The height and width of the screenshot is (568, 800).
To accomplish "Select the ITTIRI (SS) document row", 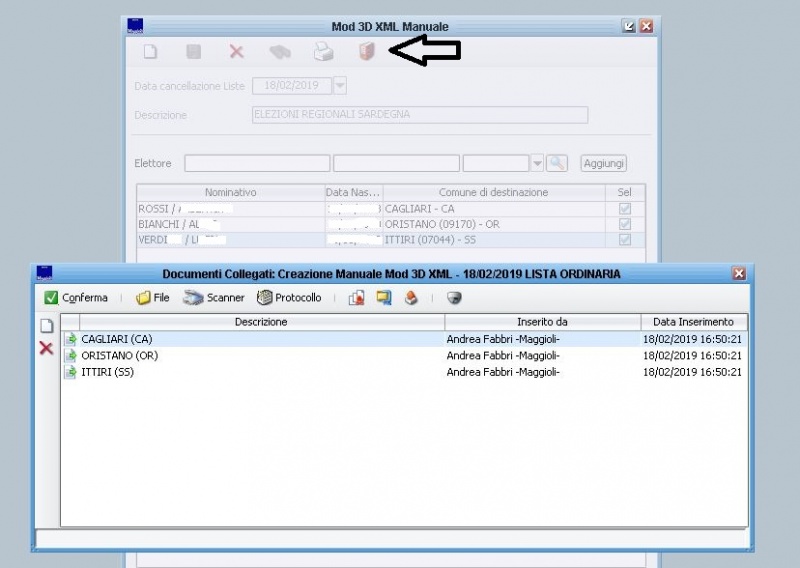I will coord(404,372).
